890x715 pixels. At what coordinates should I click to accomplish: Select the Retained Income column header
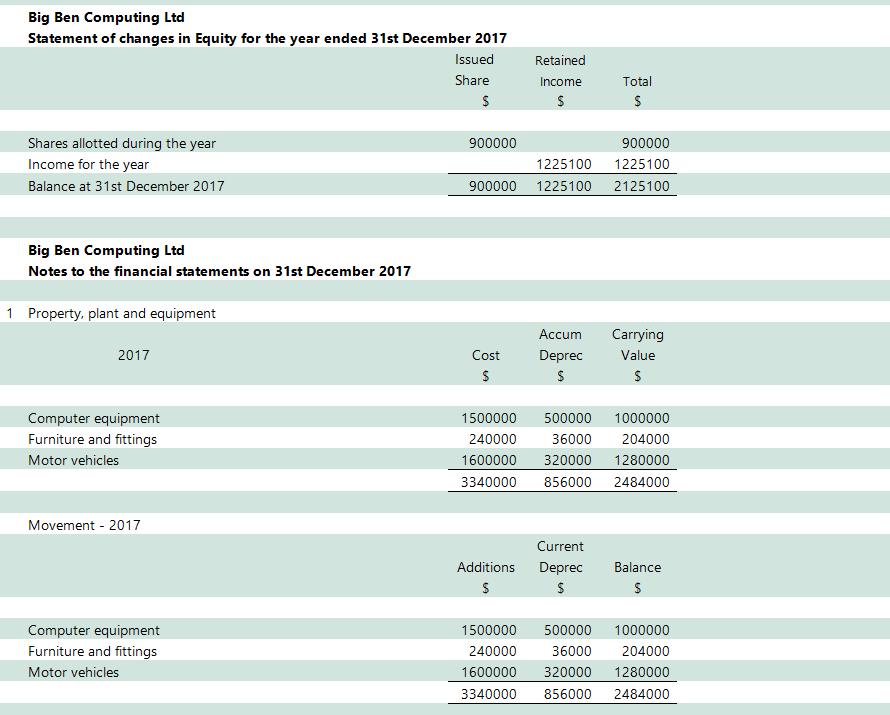[x=560, y=71]
